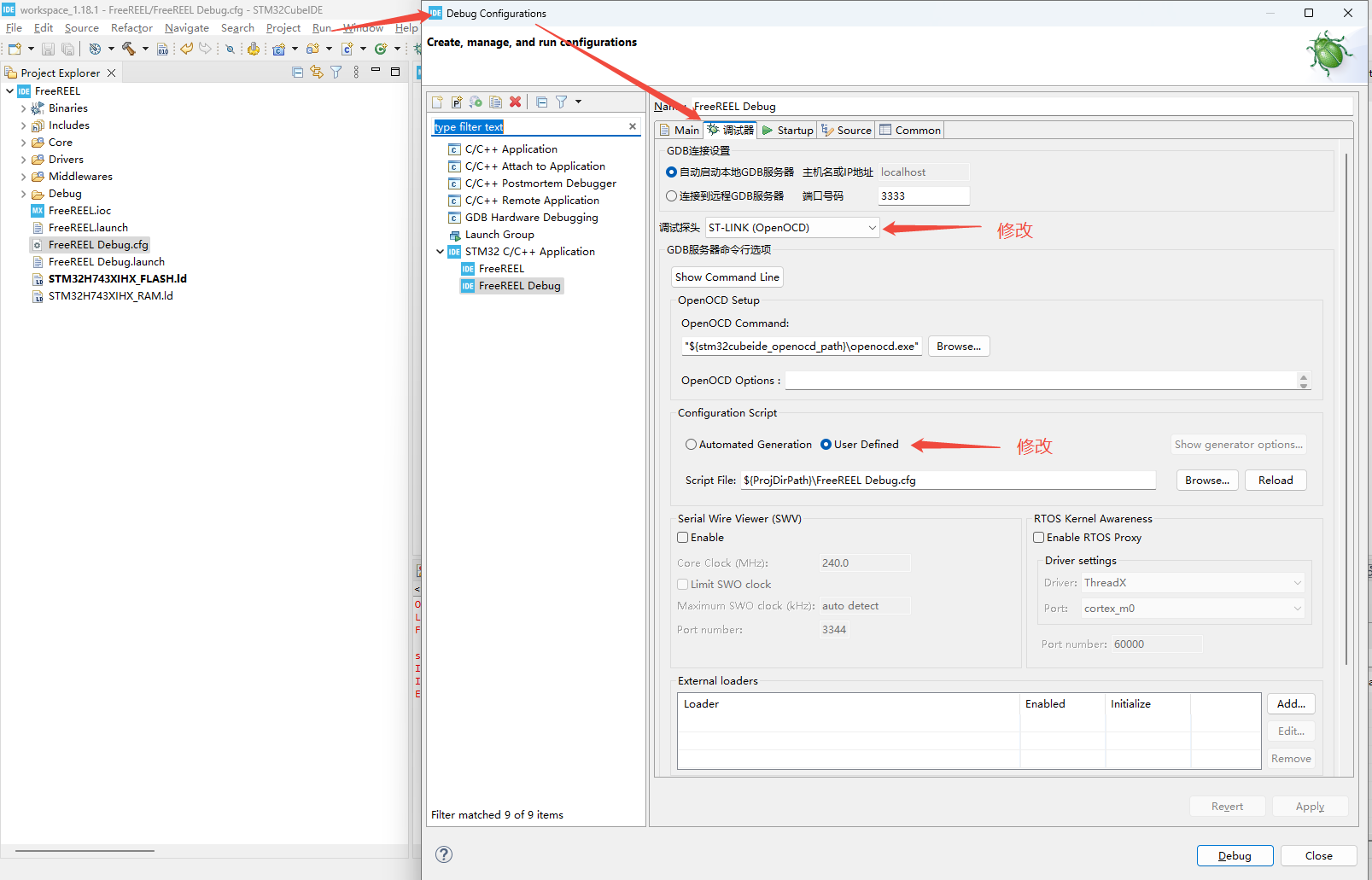Click the Save icon in IDE toolbar
Screen dimensions: 1372x880
point(49,49)
